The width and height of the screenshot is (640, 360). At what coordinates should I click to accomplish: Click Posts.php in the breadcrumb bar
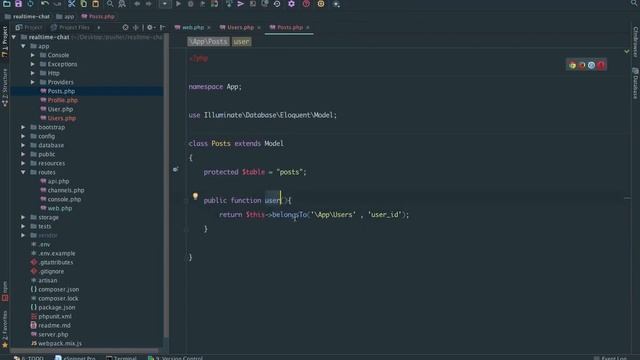98,17
